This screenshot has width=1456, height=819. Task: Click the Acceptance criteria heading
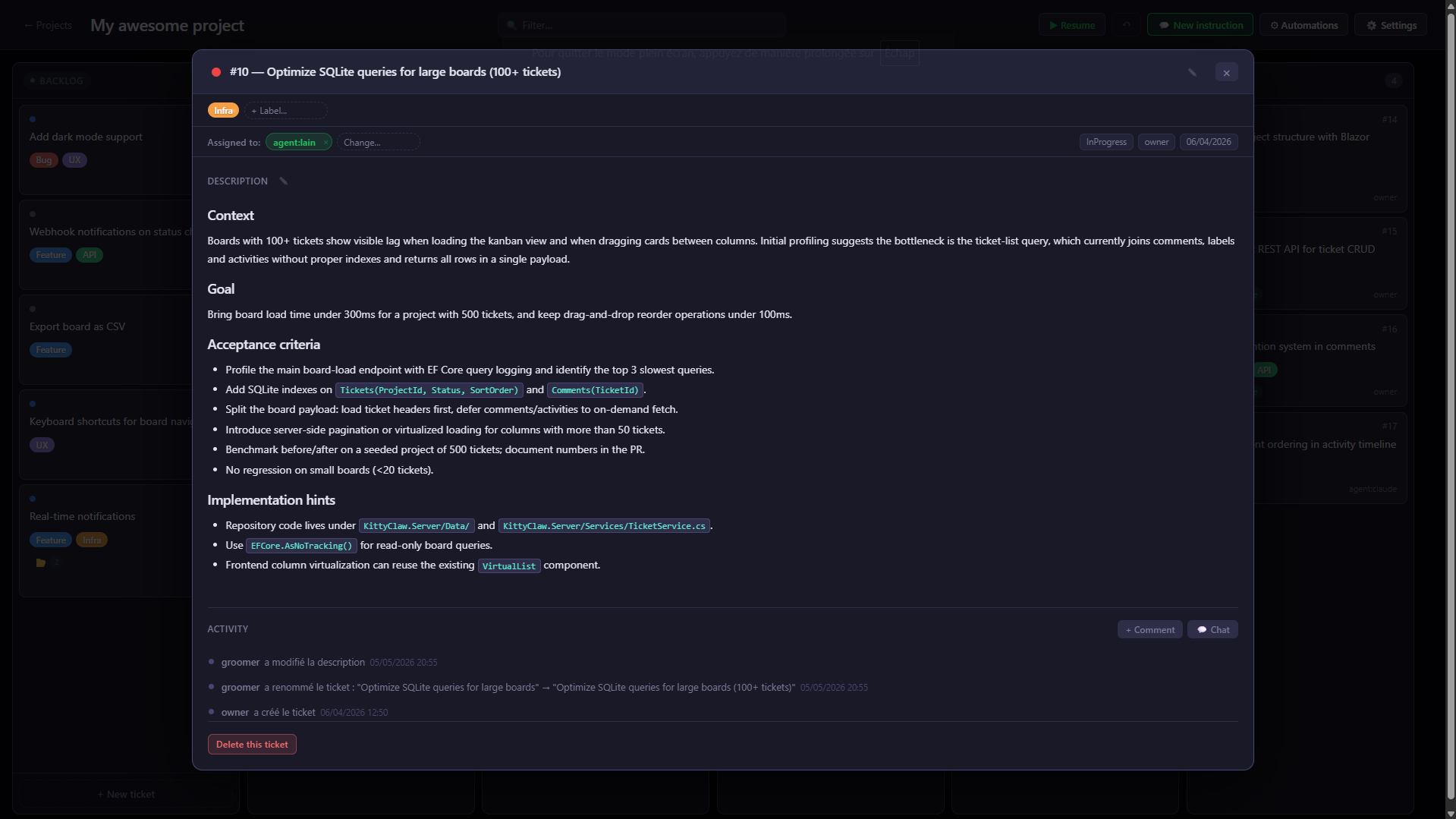(x=263, y=345)
